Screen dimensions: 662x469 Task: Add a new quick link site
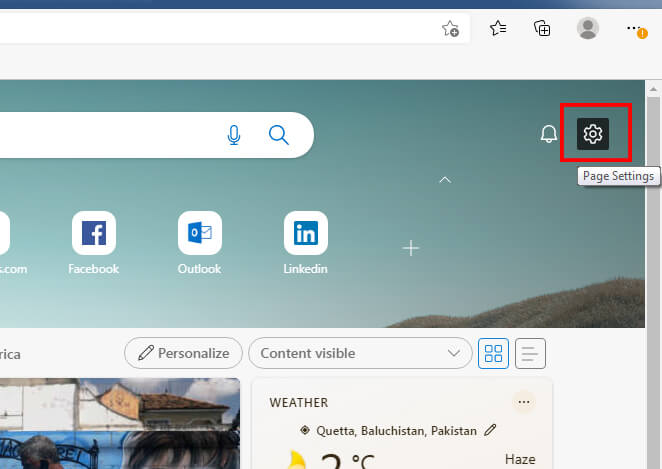410,248
